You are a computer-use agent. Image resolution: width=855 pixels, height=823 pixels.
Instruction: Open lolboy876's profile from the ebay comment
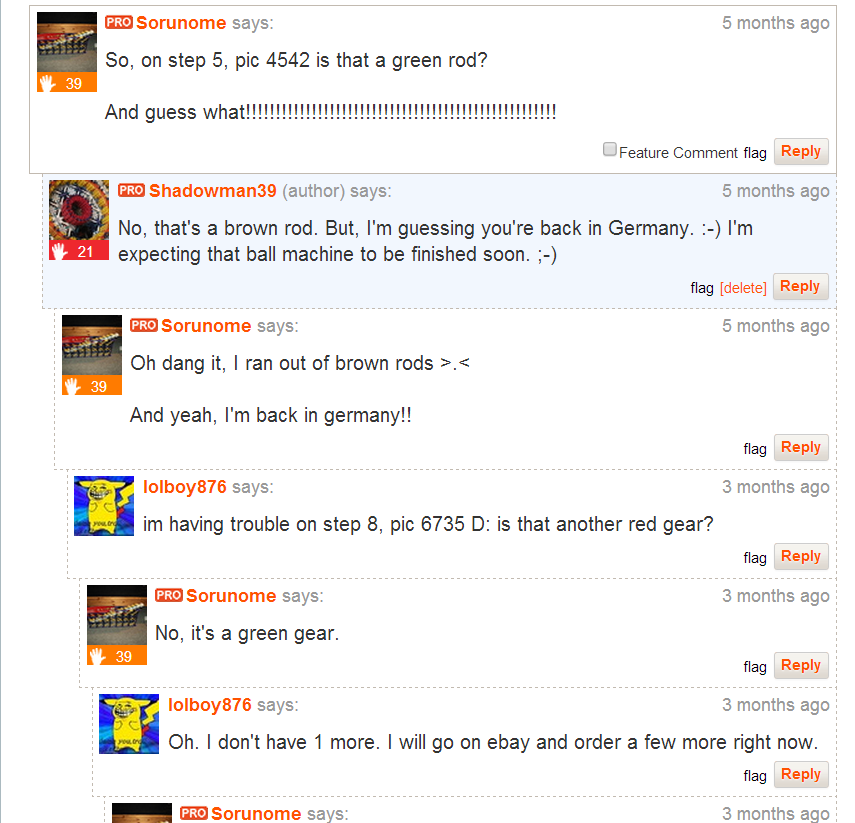point(209,705)
